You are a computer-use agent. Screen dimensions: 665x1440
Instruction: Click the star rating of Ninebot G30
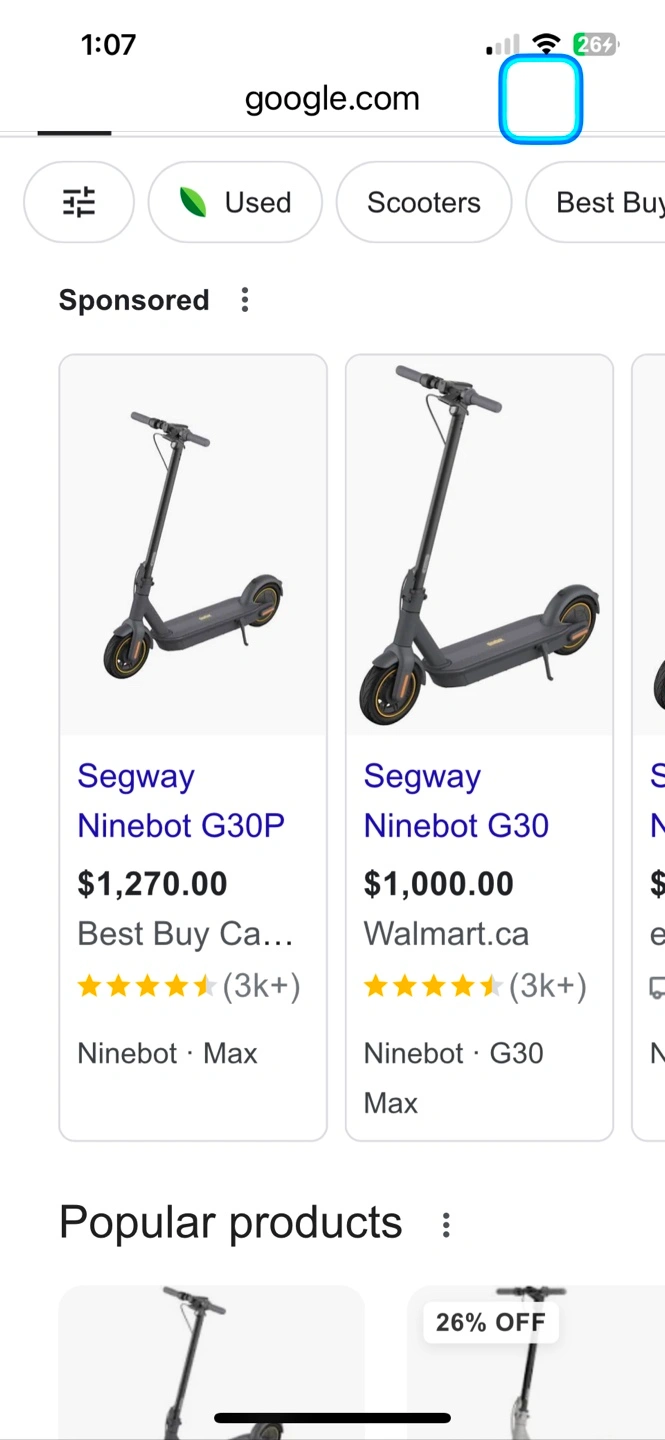click(x=433, y=987)
